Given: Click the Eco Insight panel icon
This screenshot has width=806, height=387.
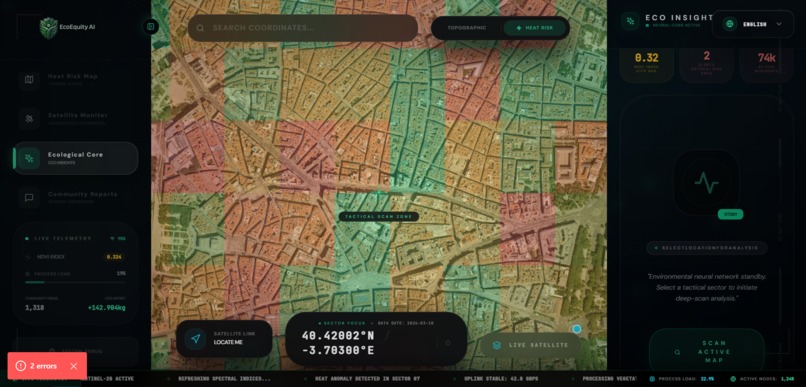Looking at the screenshot, I should click(630, 21).
